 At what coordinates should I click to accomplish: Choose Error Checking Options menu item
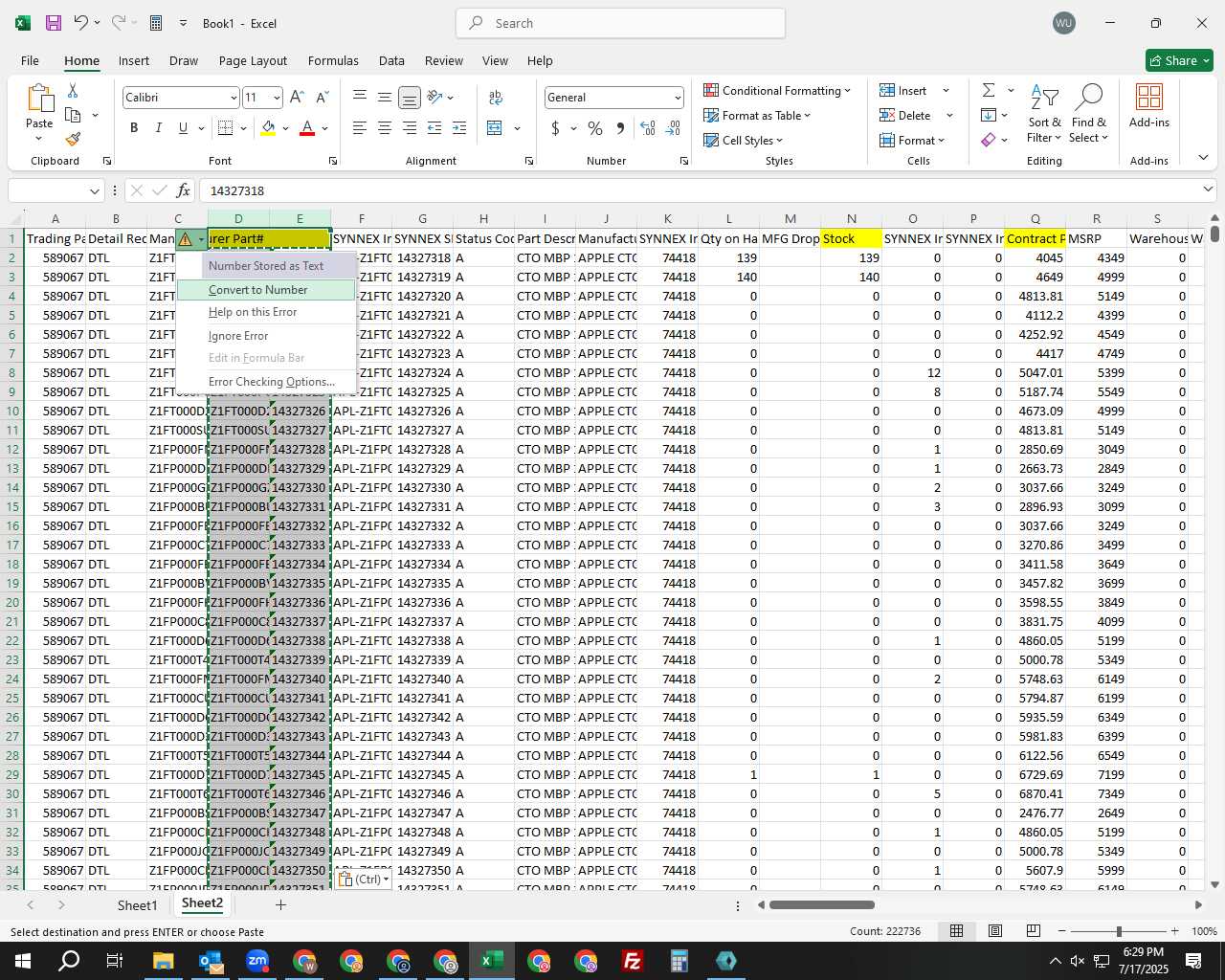(266, 381)
